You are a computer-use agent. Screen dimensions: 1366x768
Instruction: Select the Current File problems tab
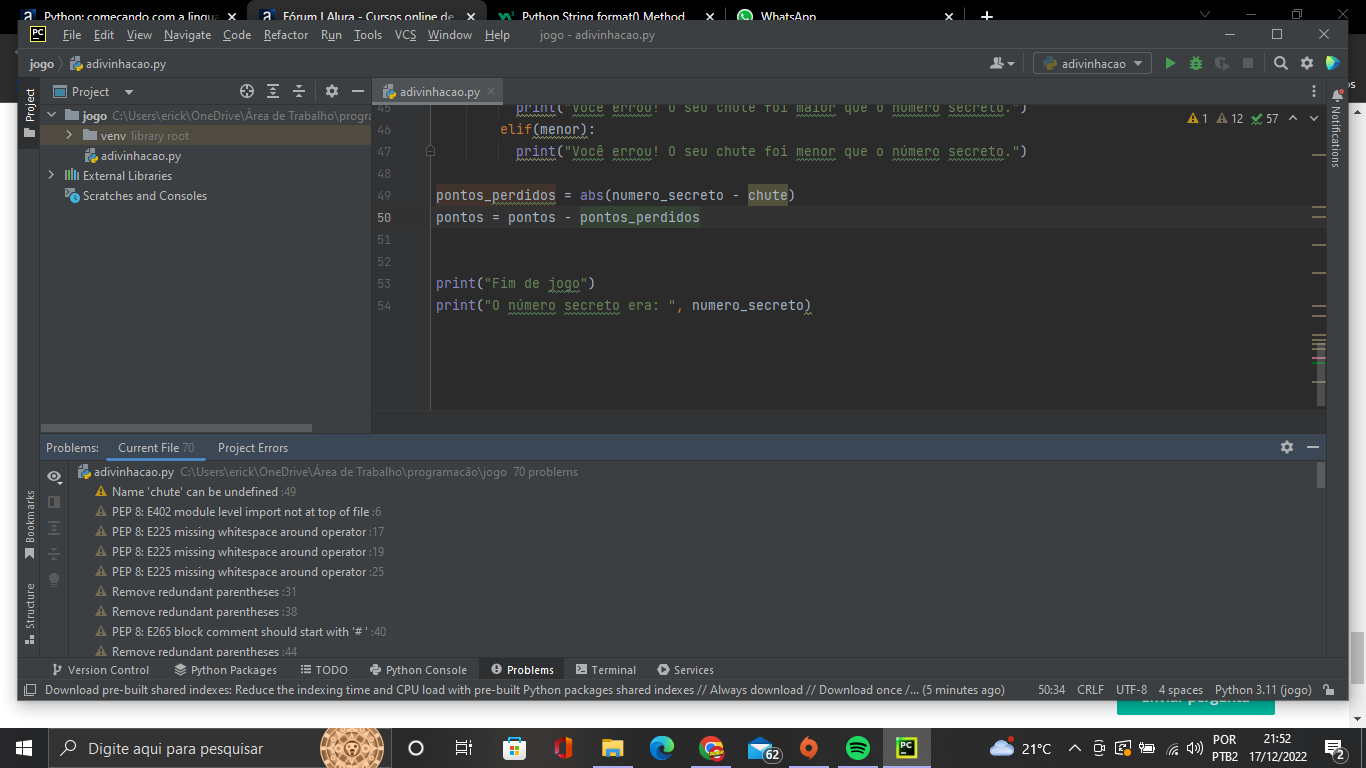pos(156,448)
